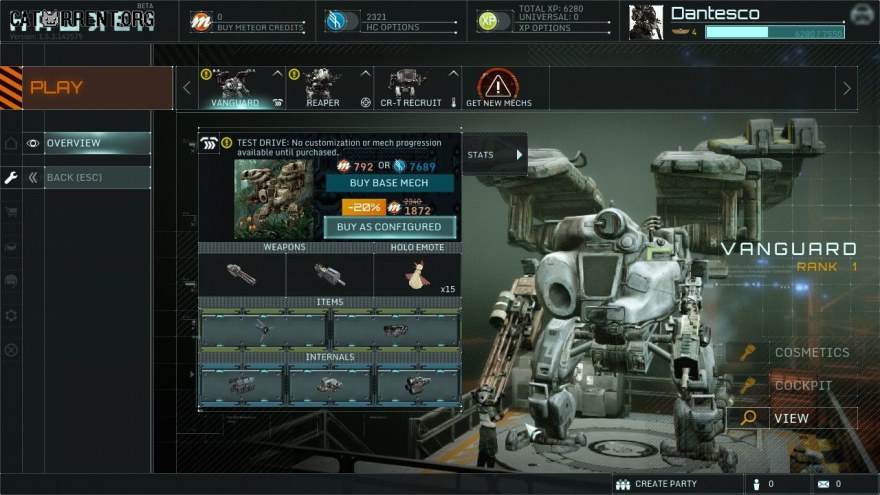
Task: Select the Vanguard mech tab
Action: tap(242, 88)
